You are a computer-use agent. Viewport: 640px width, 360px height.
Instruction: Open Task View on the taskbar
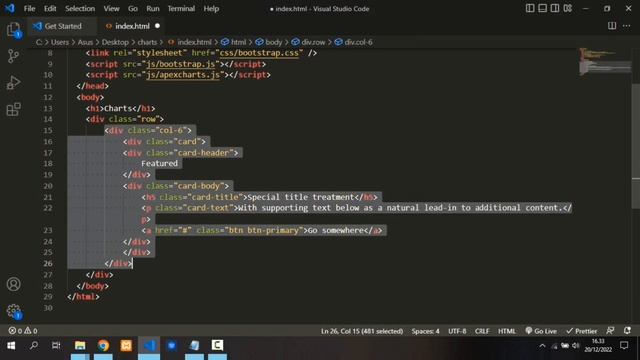[56, 346]
